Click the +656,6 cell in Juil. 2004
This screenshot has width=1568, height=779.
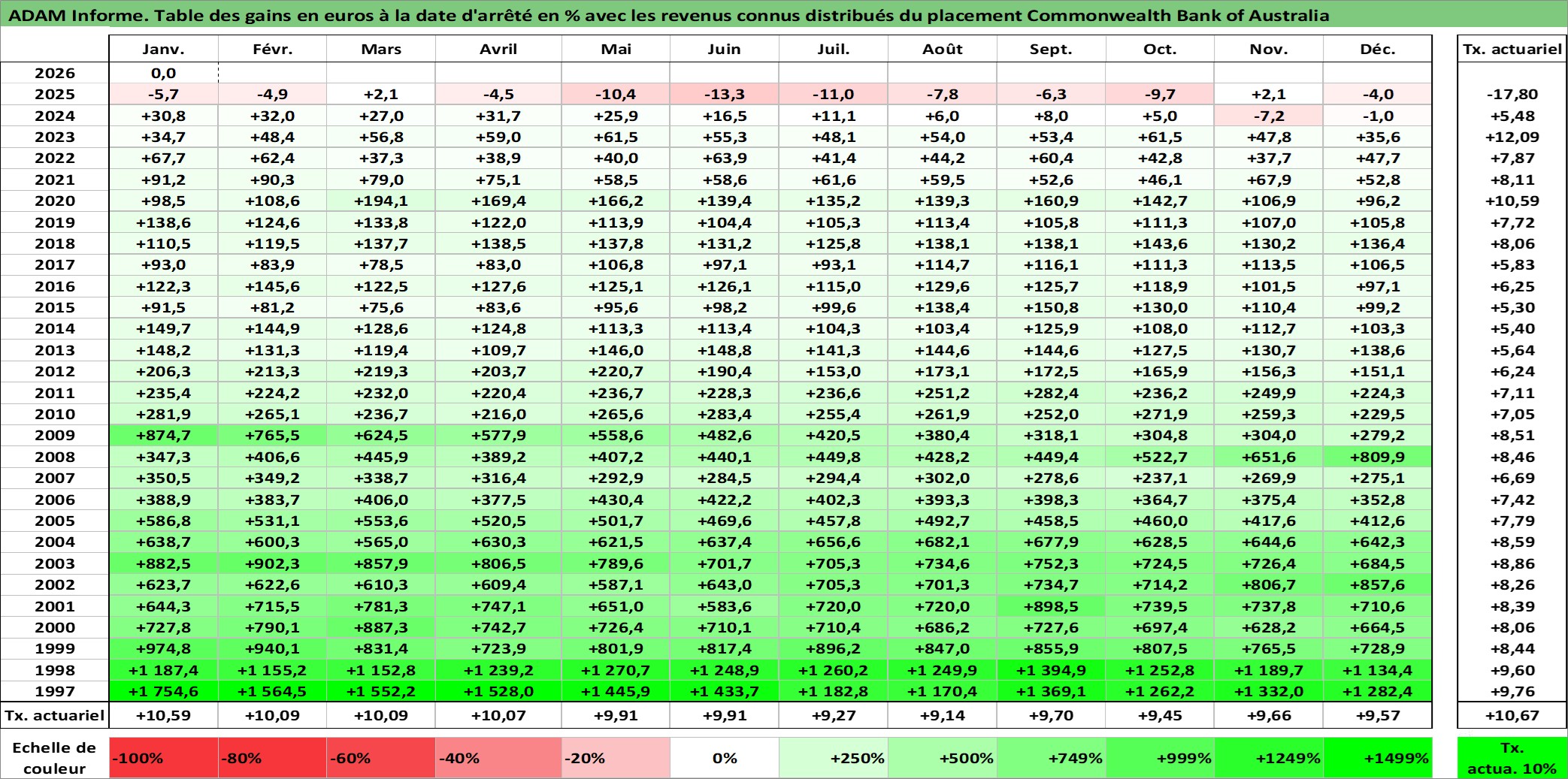pyautogui.click(x=834, y=542)
